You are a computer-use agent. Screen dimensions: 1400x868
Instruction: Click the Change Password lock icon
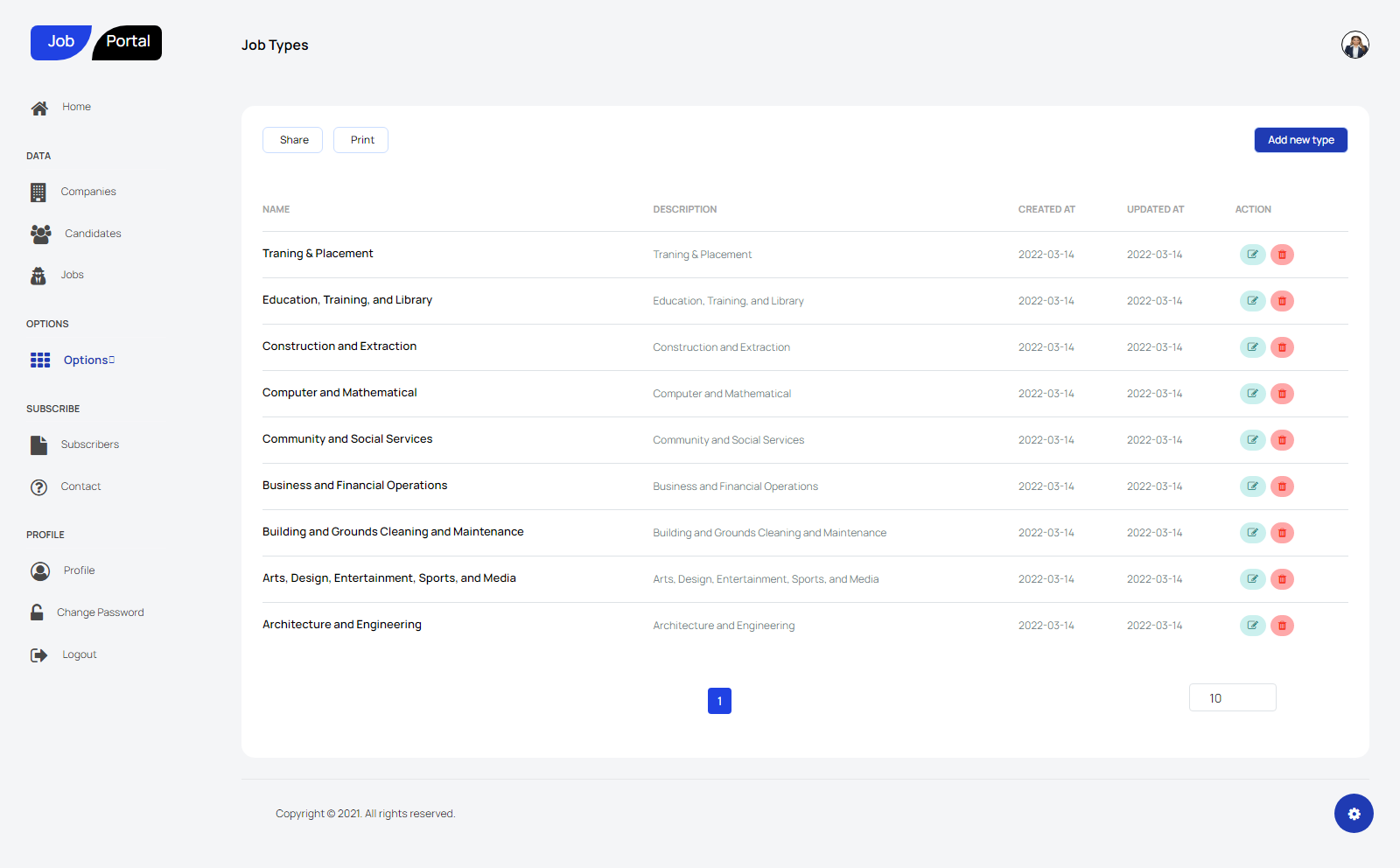(37, 612)
